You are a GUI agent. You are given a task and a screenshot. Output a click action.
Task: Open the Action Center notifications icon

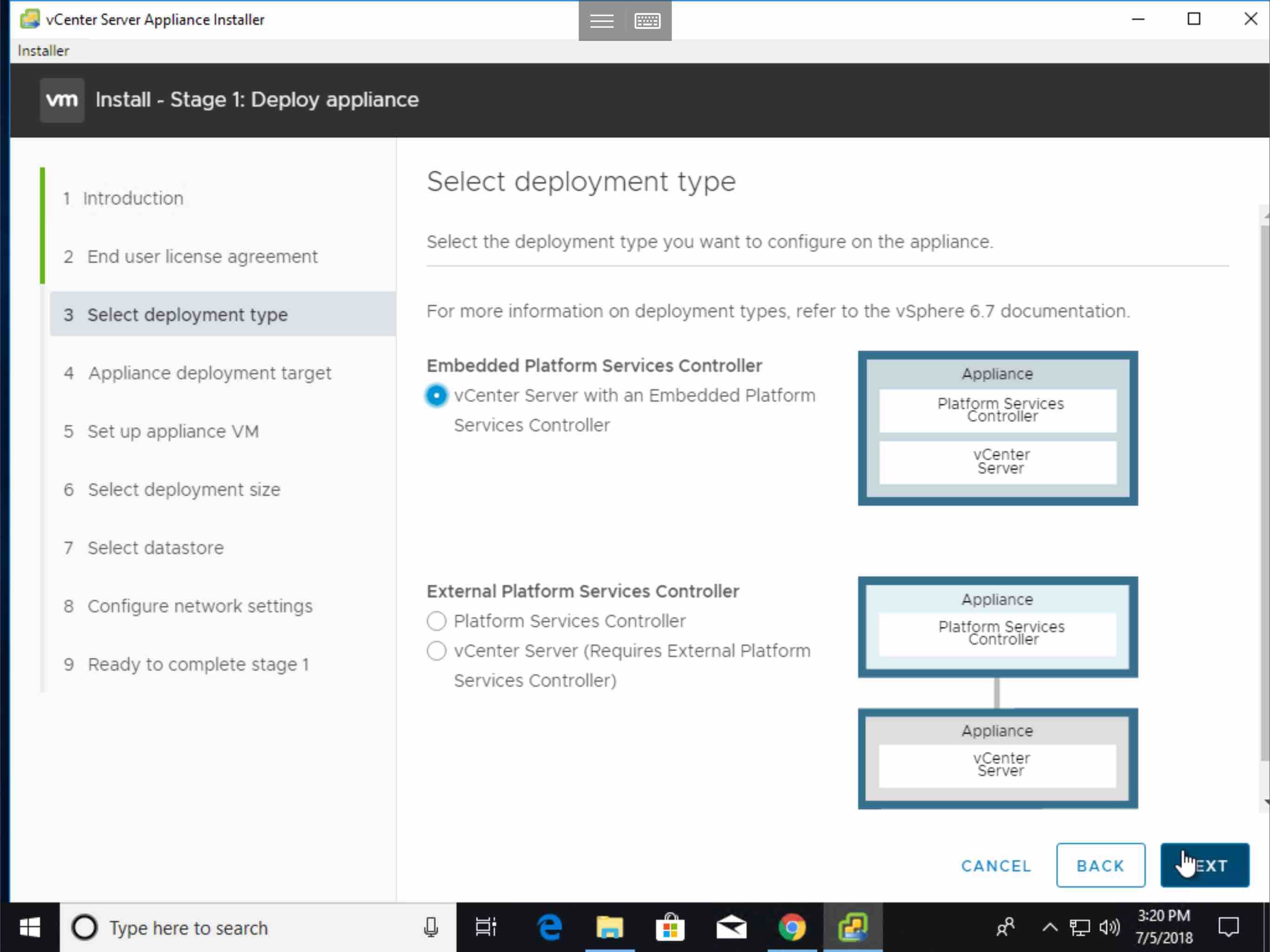click(x=1229, y=927)
